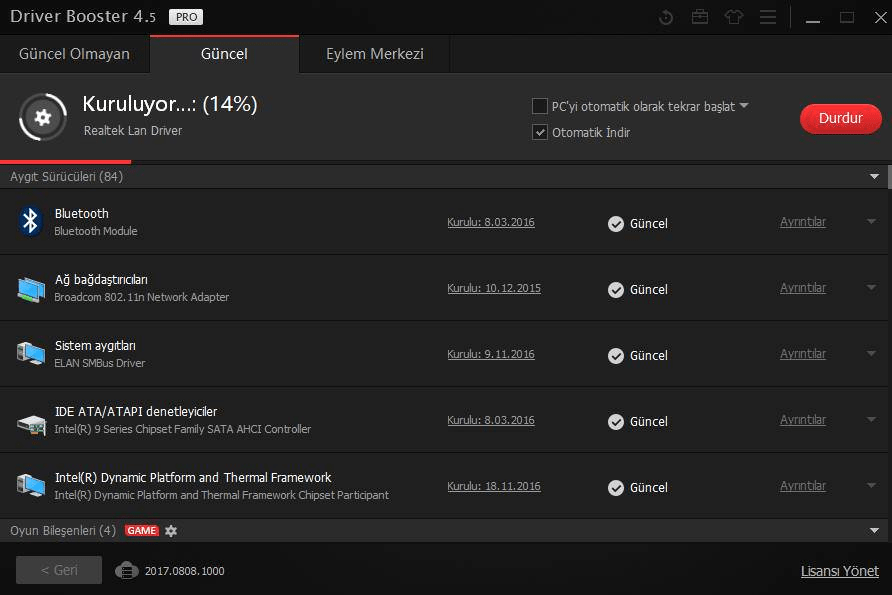Click Ayrıntılar link for Sistem aygıtları
This screenshot has height=595, width=892.
[x=802, y=354]
